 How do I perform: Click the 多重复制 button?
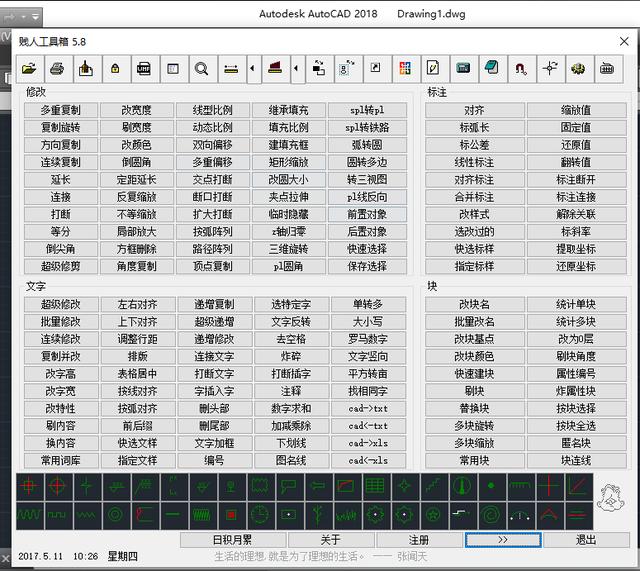(61, 110)
